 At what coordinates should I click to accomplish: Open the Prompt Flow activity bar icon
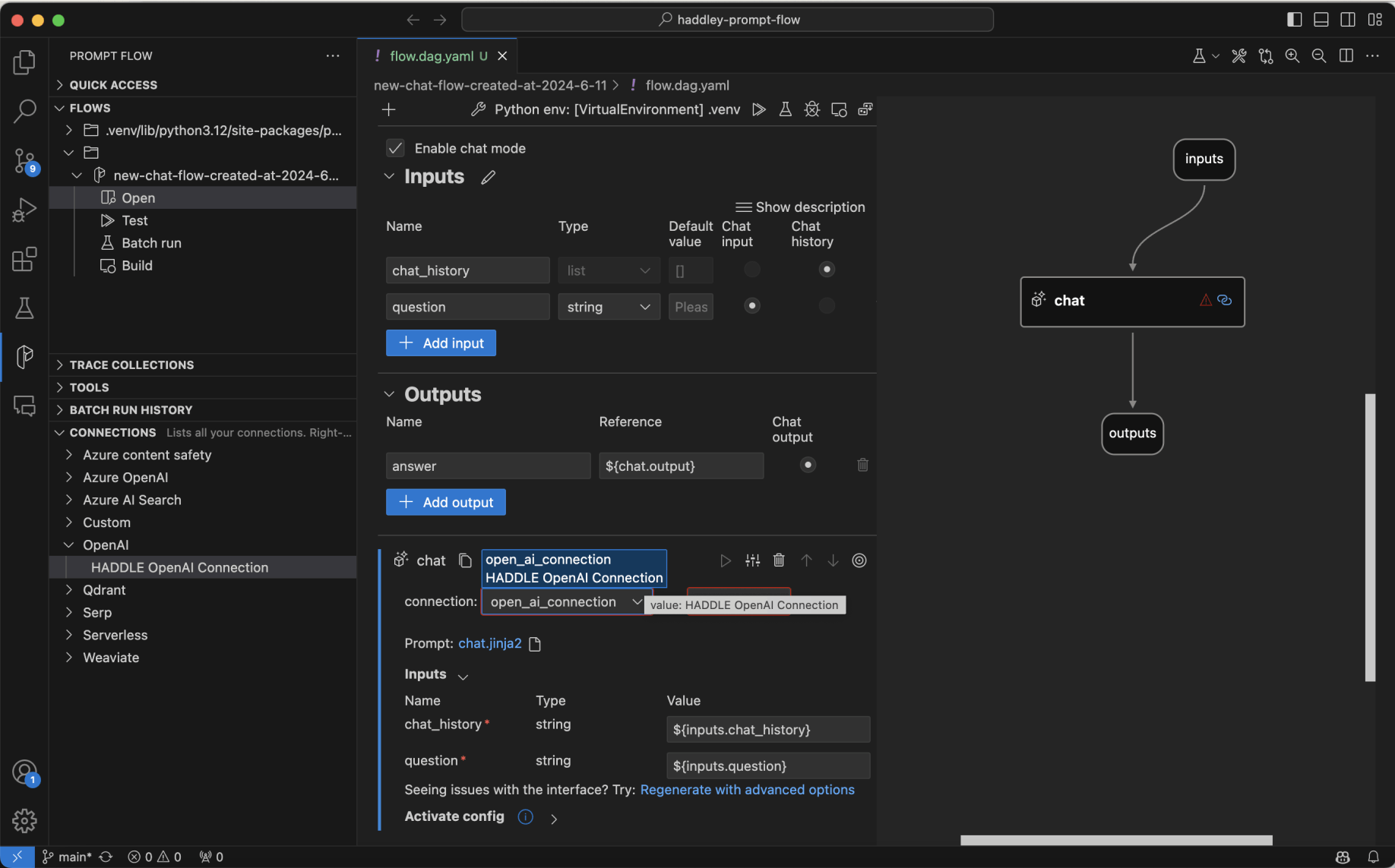coord(24,356)
